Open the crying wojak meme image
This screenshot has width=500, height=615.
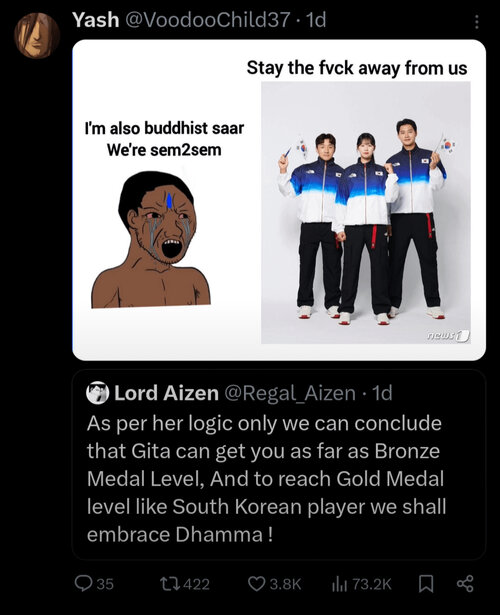(x=151, y=239)
